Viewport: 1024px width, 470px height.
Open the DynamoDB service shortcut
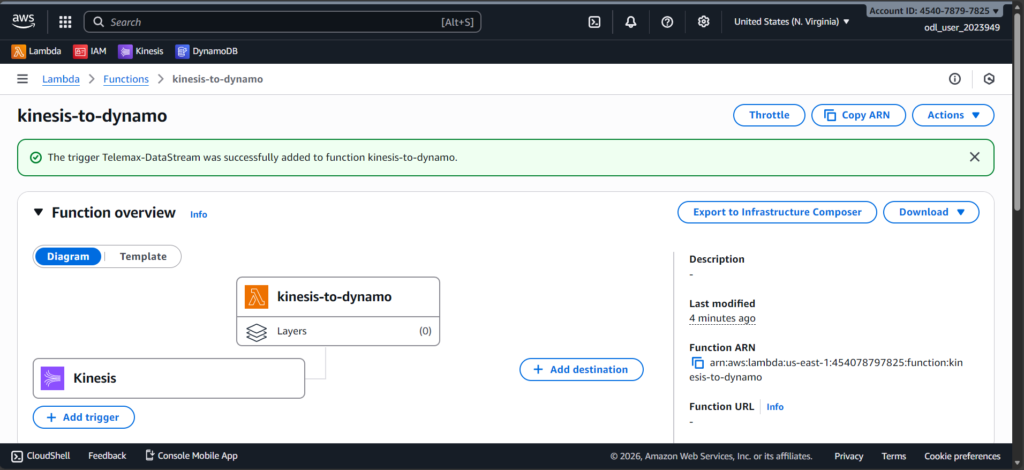click(x=206, y=51)
